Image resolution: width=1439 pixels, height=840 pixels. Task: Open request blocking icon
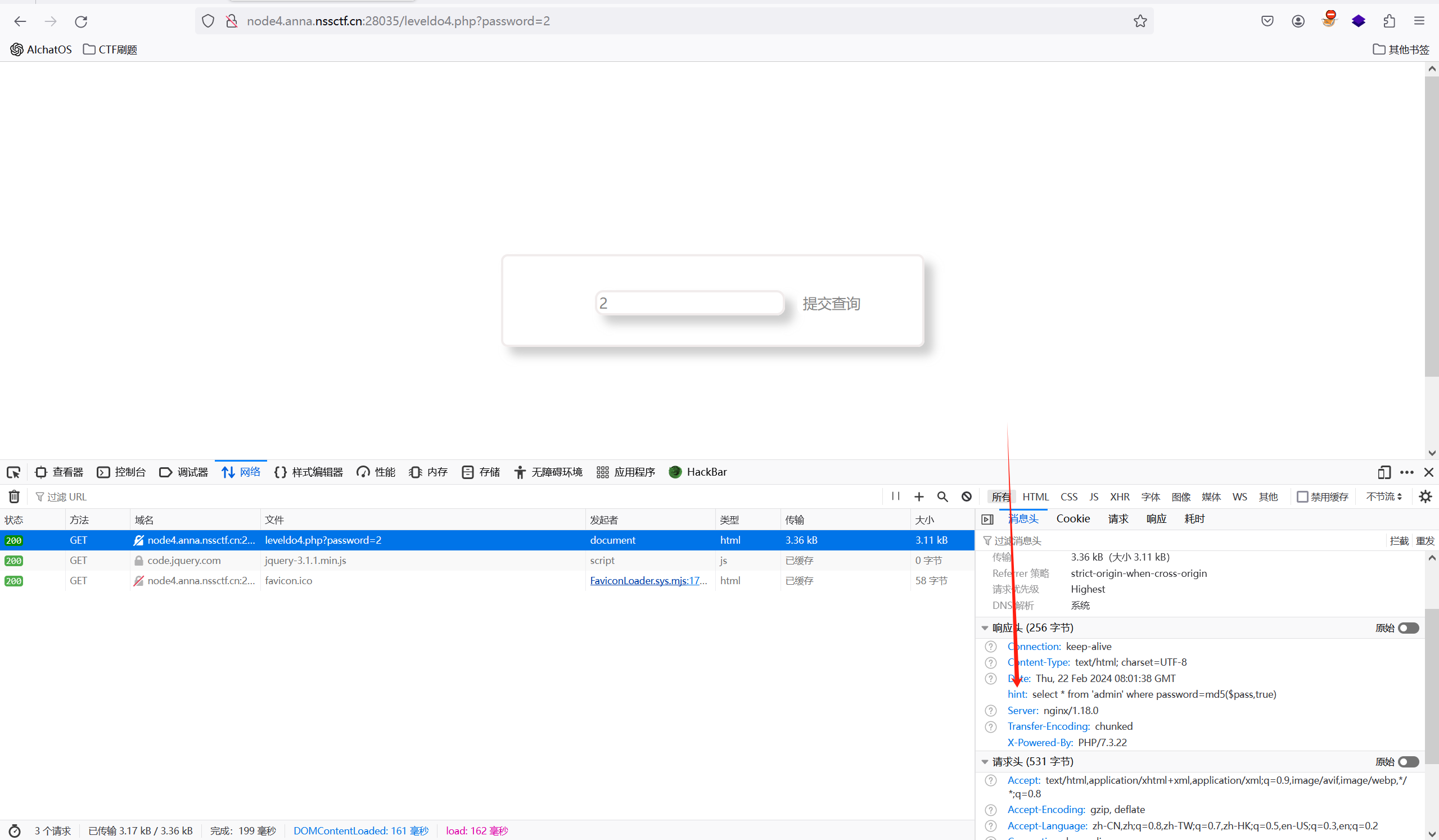click(x=966, y=497)
